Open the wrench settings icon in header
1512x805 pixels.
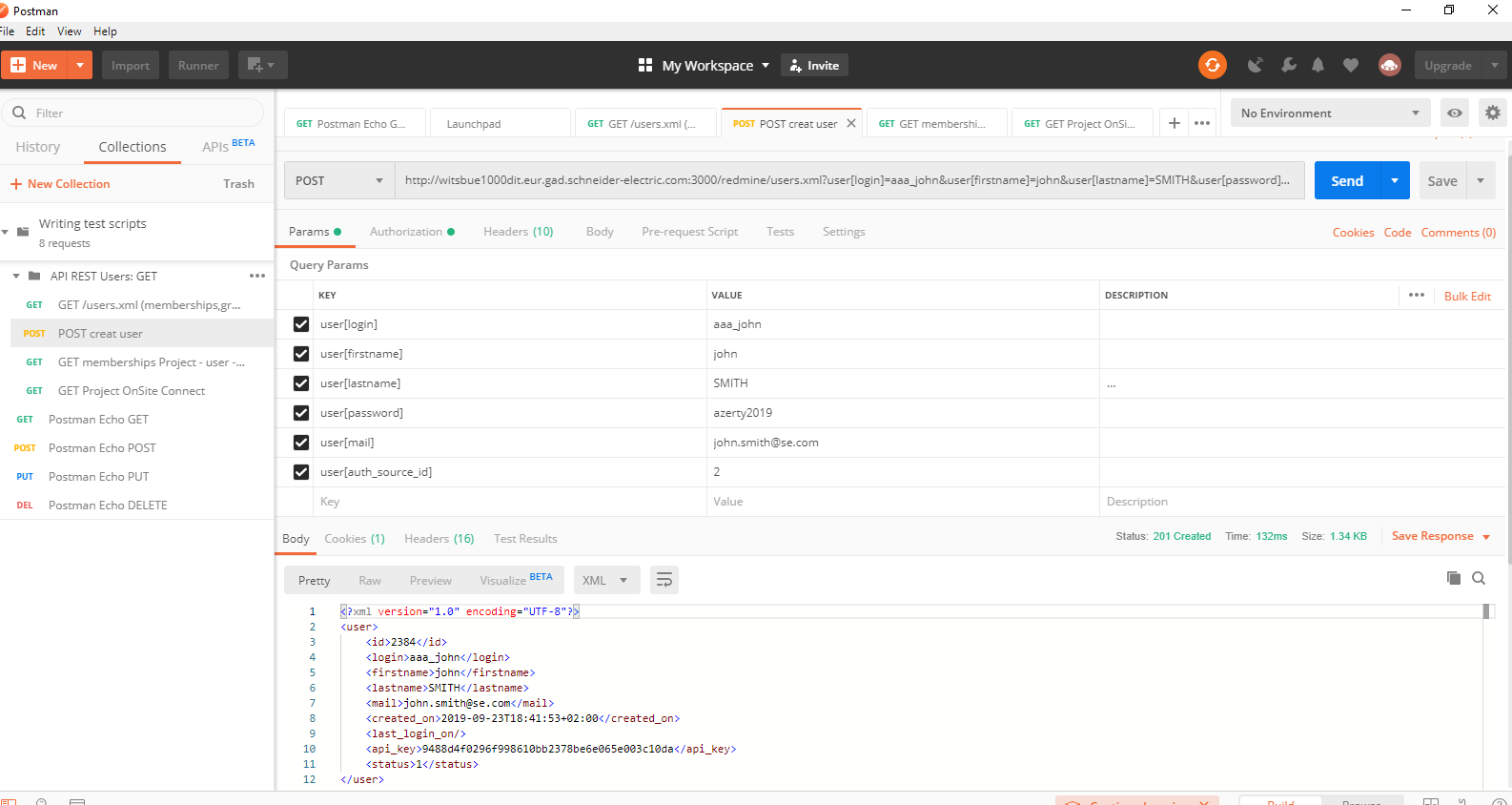coord(1289,65)
